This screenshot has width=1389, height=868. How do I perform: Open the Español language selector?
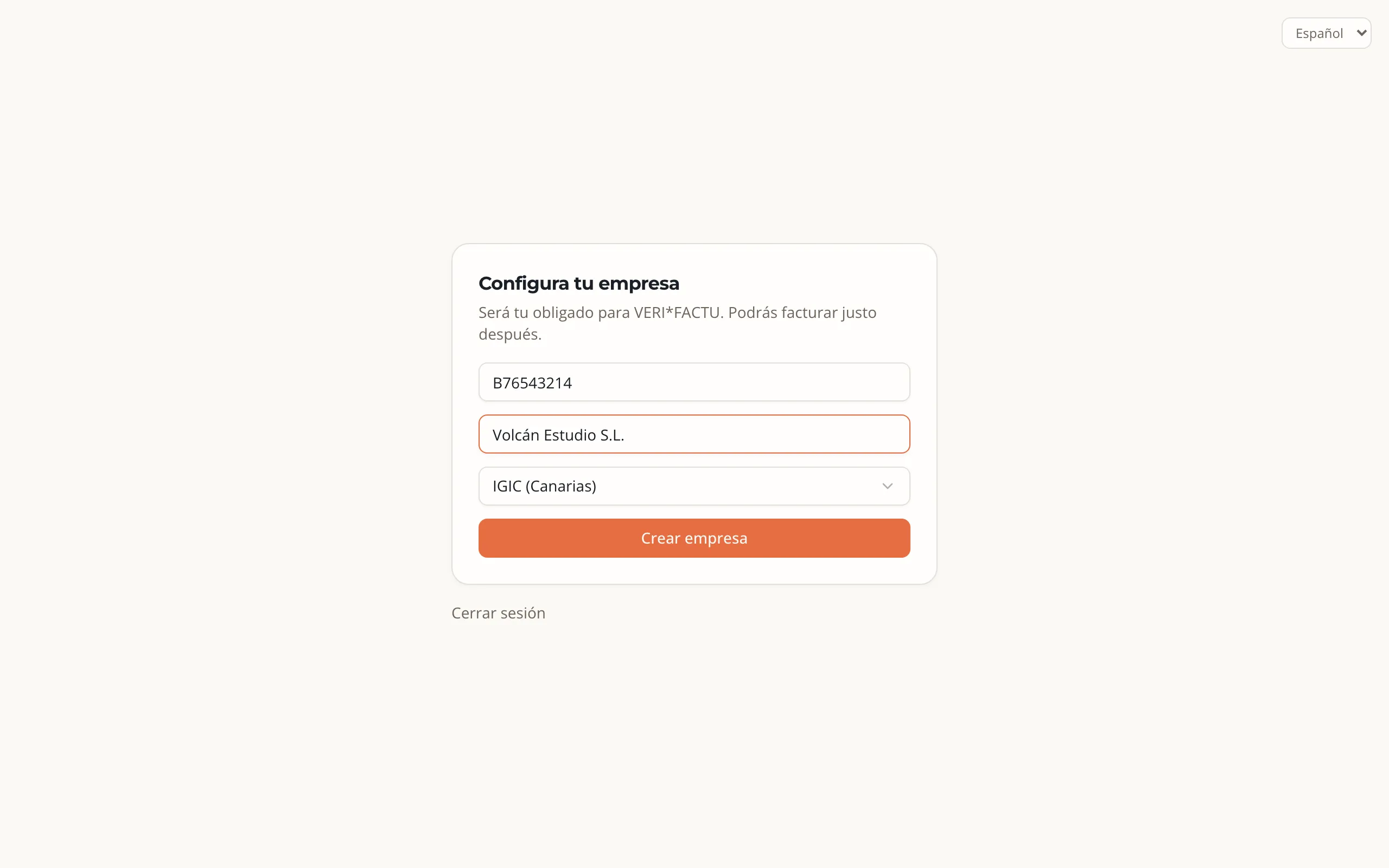coord(1326,33)
